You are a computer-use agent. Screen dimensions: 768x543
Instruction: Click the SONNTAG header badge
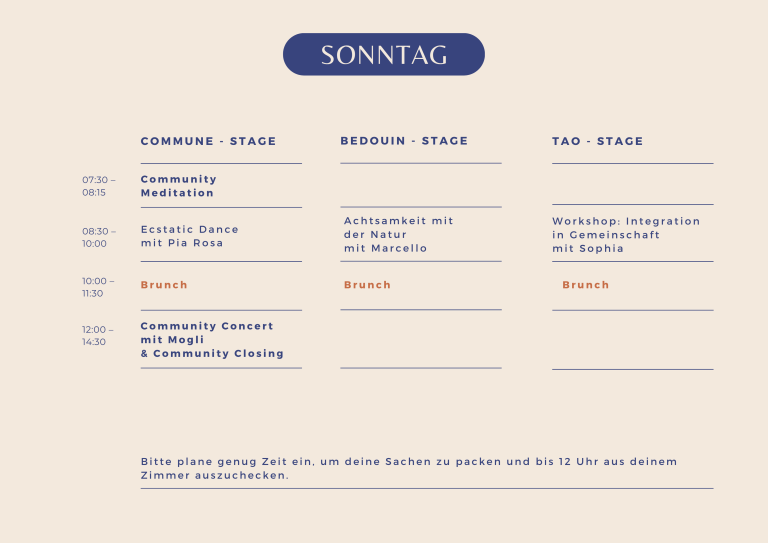pos(384,54)
